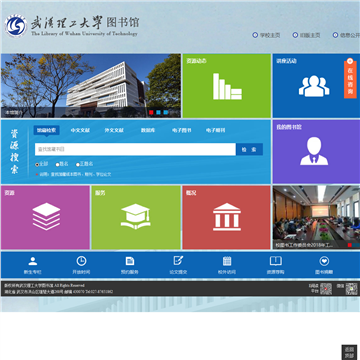
Task: Focus the catalog search input field
Action: coord(135,150)
